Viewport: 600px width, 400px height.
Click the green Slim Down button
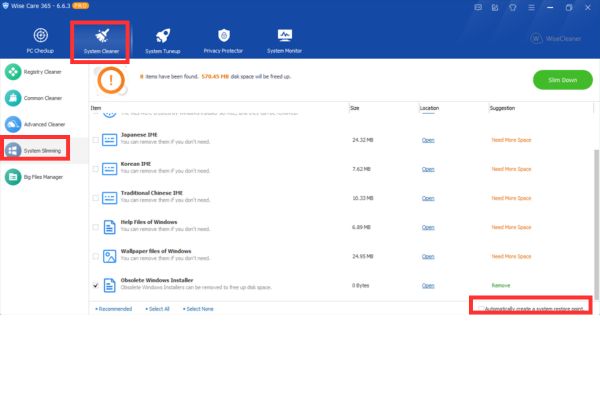pos(562,80)
